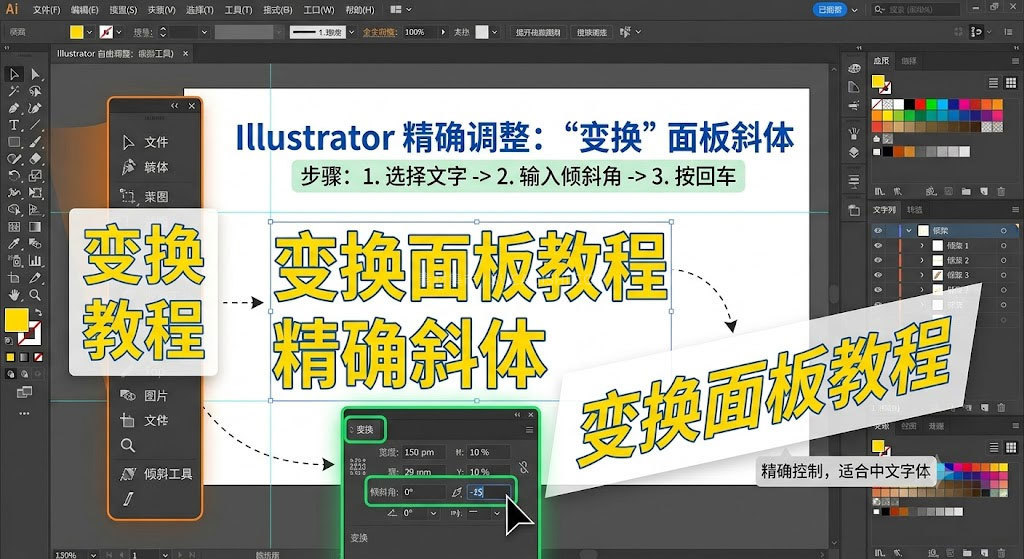1024x559 pixels.
Task: Pick the bright green swatch in first row
Action: pos(931,104)
